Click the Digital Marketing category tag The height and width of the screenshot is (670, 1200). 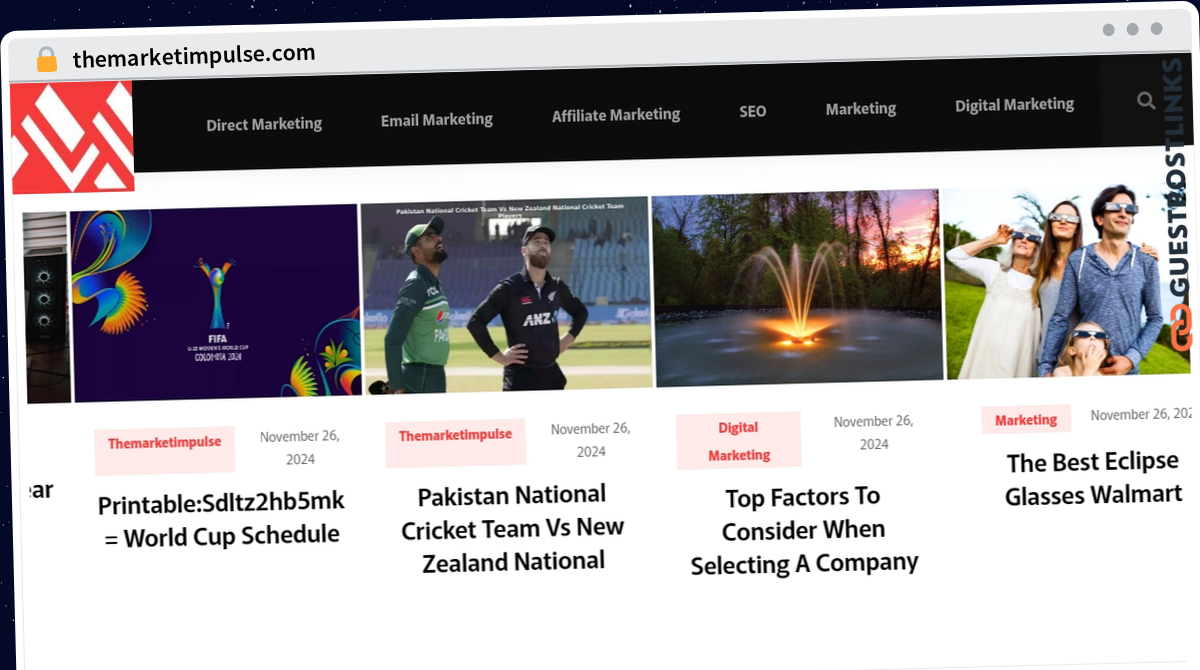739,441
